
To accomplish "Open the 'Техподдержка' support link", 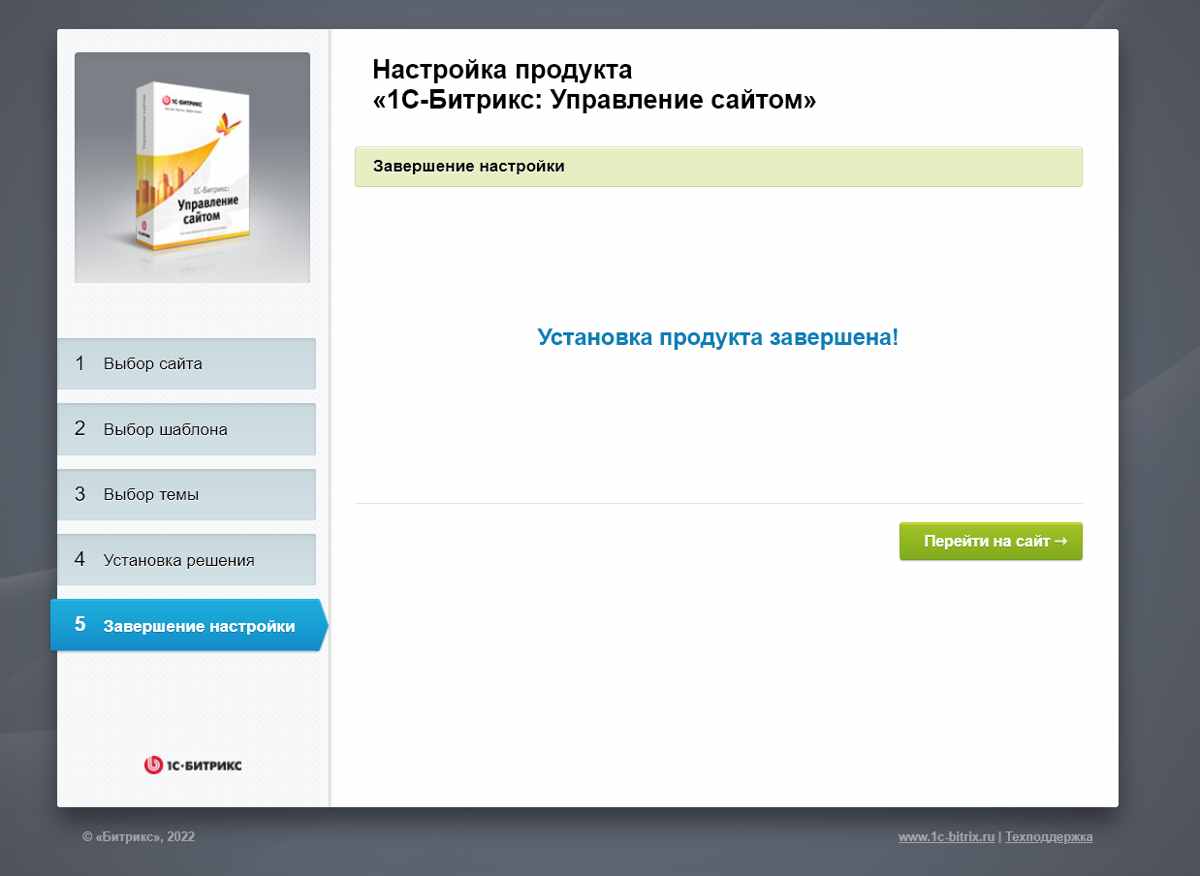I will click(1049, 837).
